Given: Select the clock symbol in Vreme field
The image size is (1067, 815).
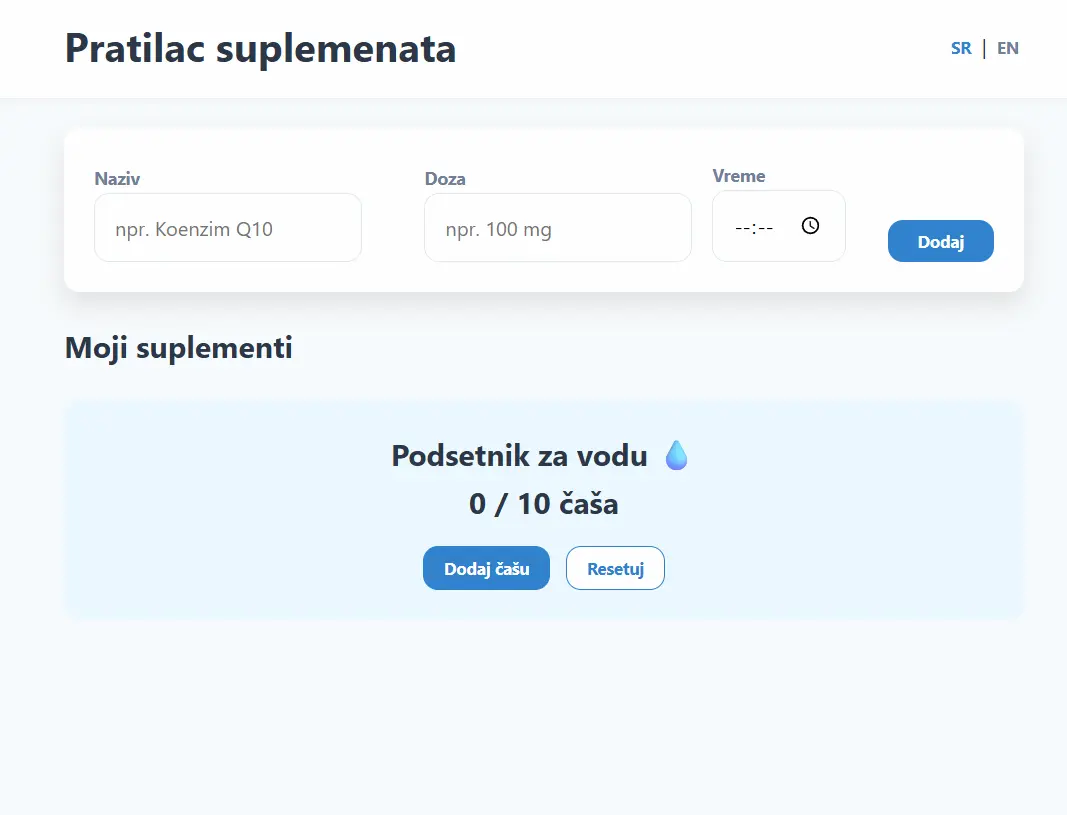Looking at the screenshot, I should point(809,225).
